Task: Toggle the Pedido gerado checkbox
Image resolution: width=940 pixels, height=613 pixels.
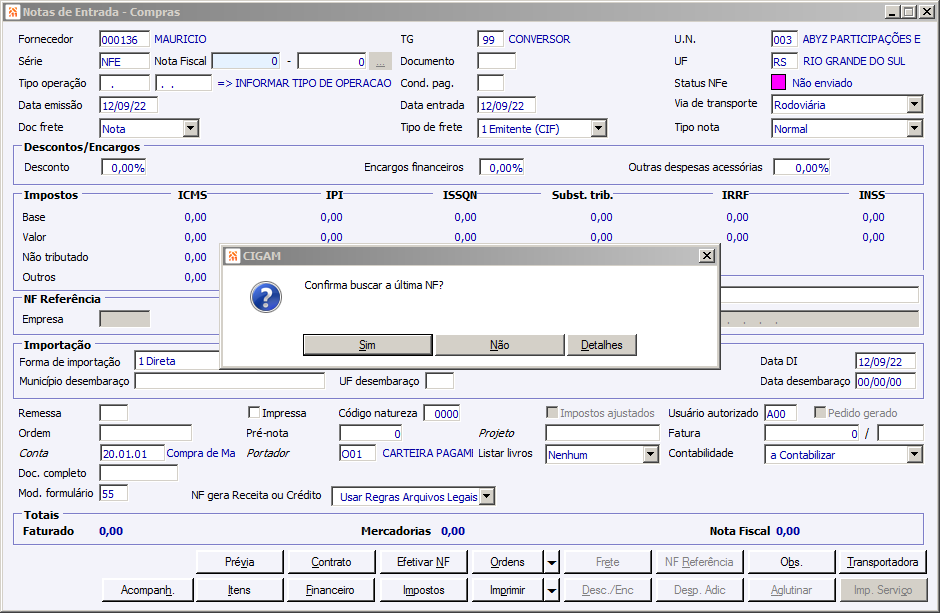Action: (820, 412)
